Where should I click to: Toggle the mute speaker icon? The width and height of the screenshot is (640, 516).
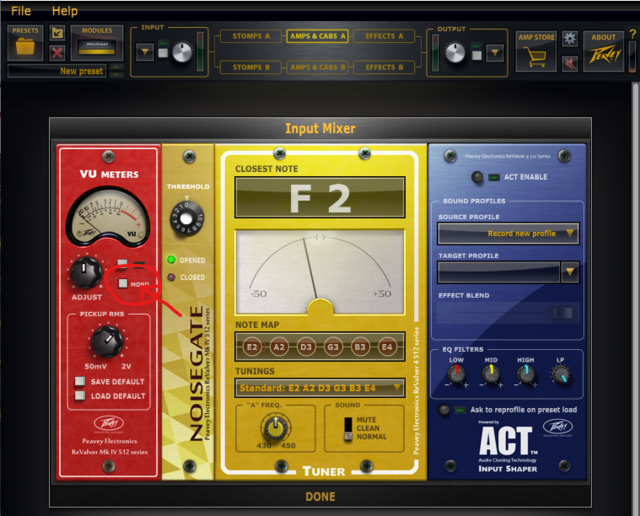(570, 64)
